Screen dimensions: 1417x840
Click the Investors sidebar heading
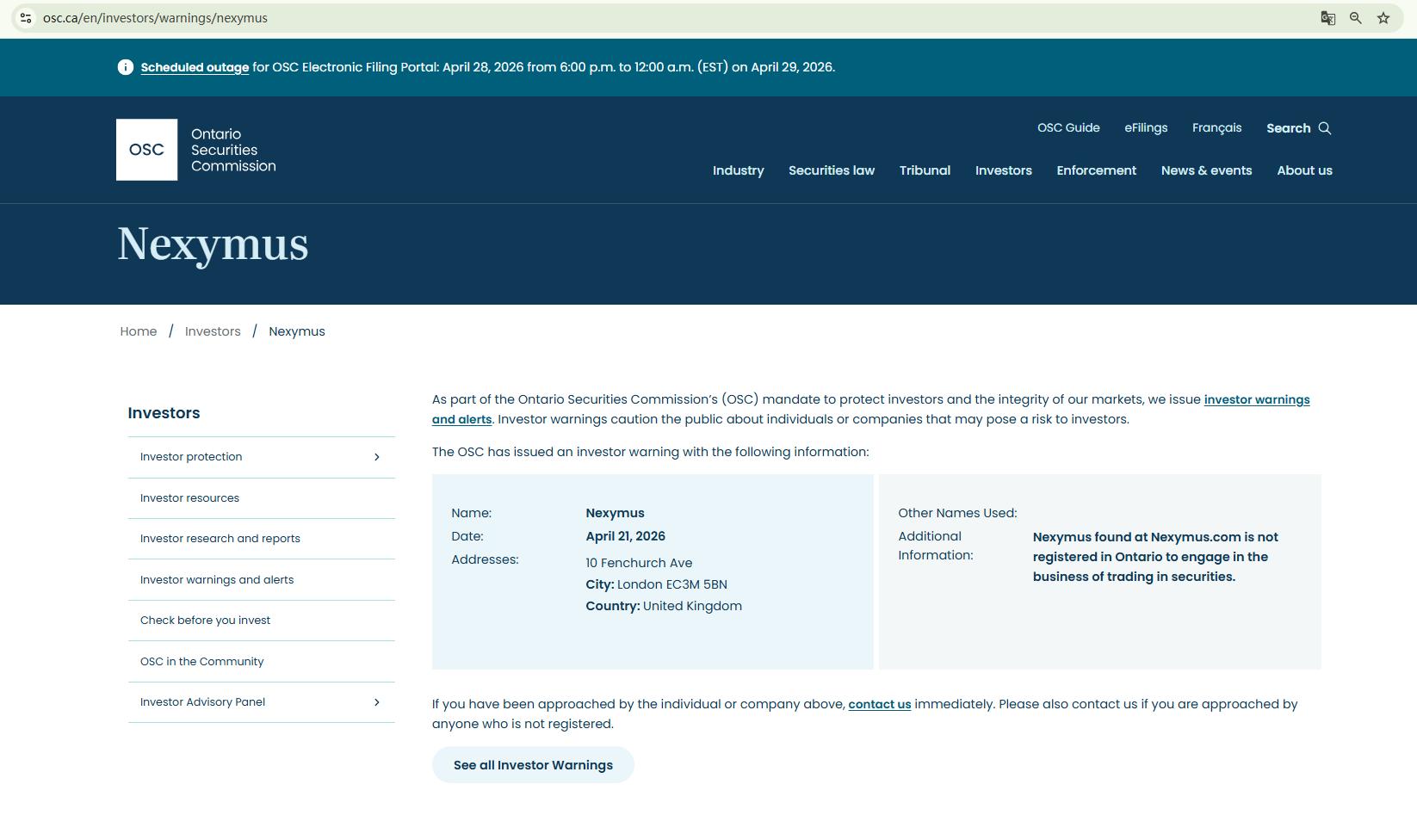tap(164, 413)
